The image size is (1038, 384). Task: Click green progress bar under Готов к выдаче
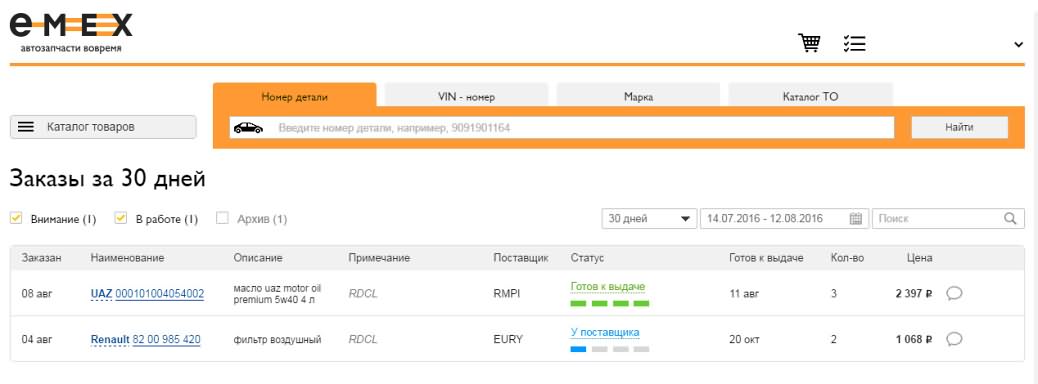610,303
